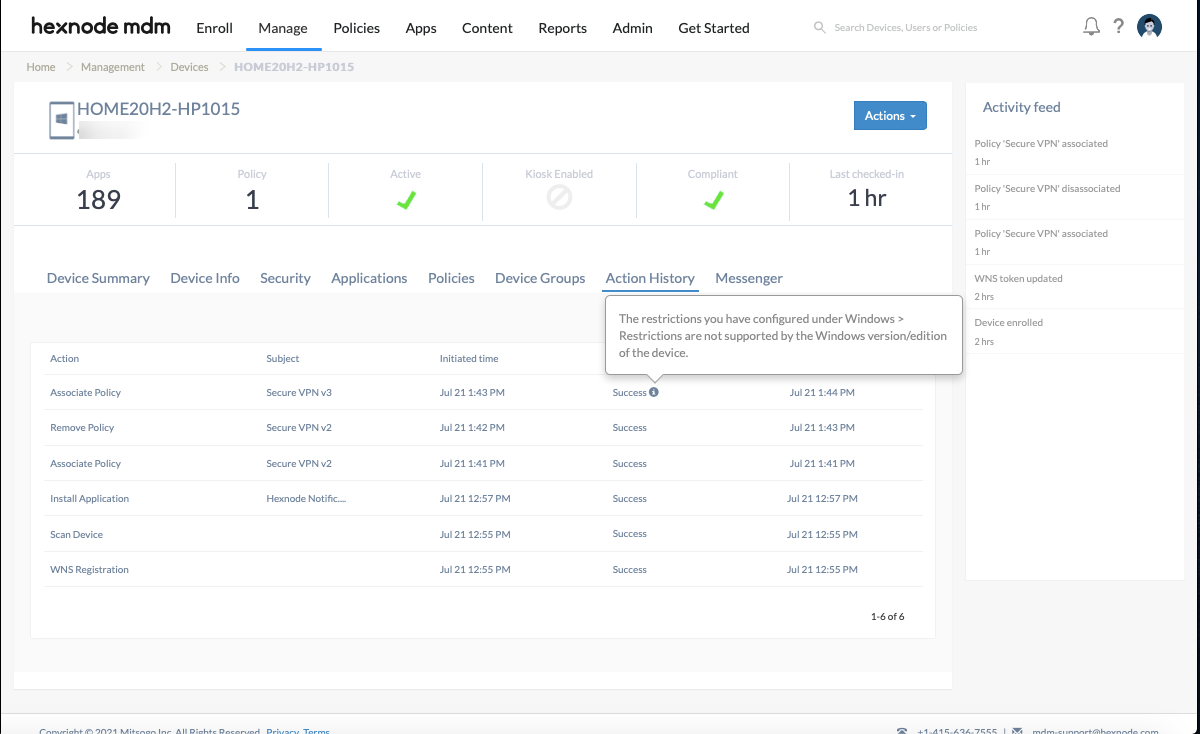Image resolution: width=1200 pixels, height=734 pixels.
Task: Click the Hexnode Notific... subject
Action: (x=306, y=499)
